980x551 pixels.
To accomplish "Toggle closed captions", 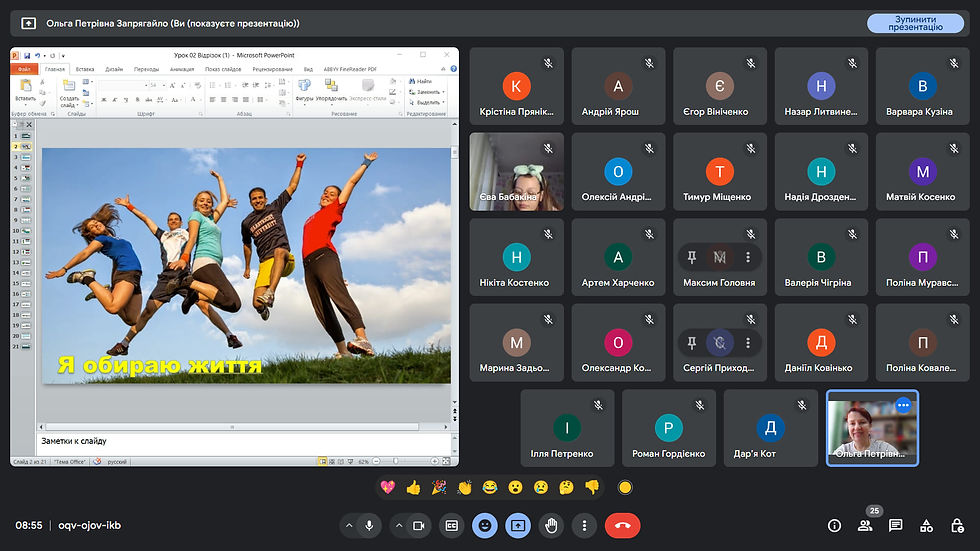I will click(452, 526).
